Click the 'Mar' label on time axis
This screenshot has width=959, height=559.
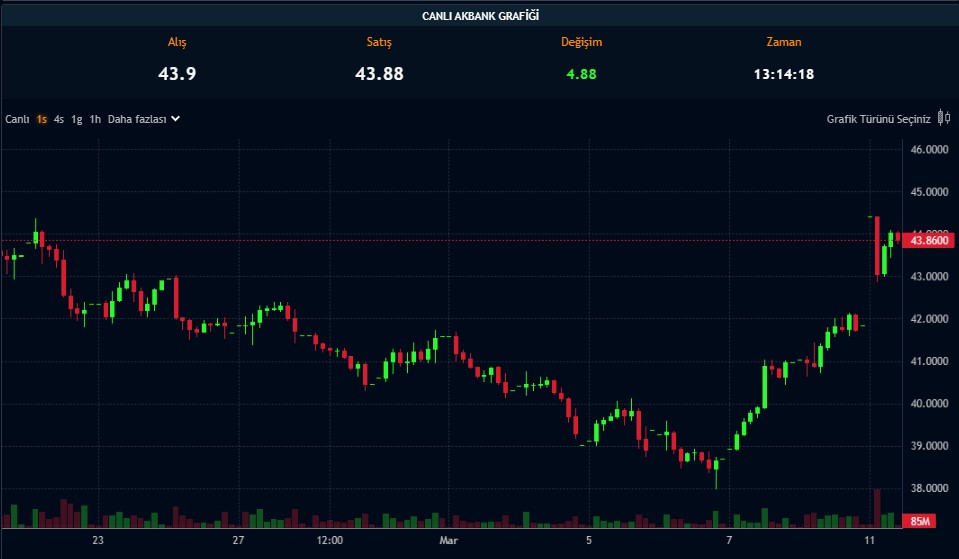click(x=449, y=541)
